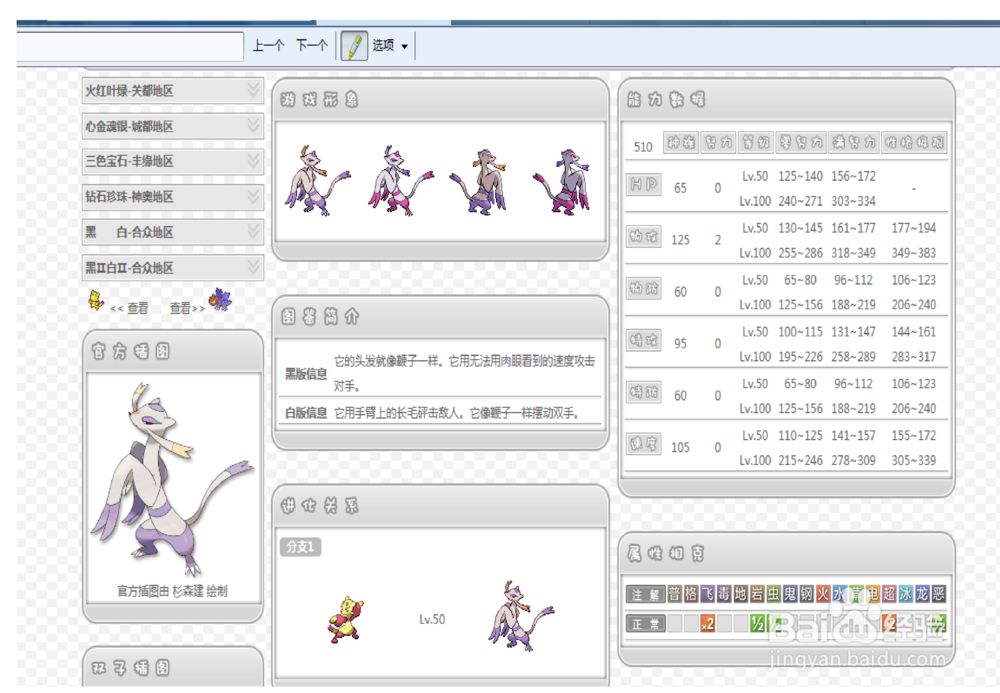Click the 格 fighting type badge

coord(691,594)
